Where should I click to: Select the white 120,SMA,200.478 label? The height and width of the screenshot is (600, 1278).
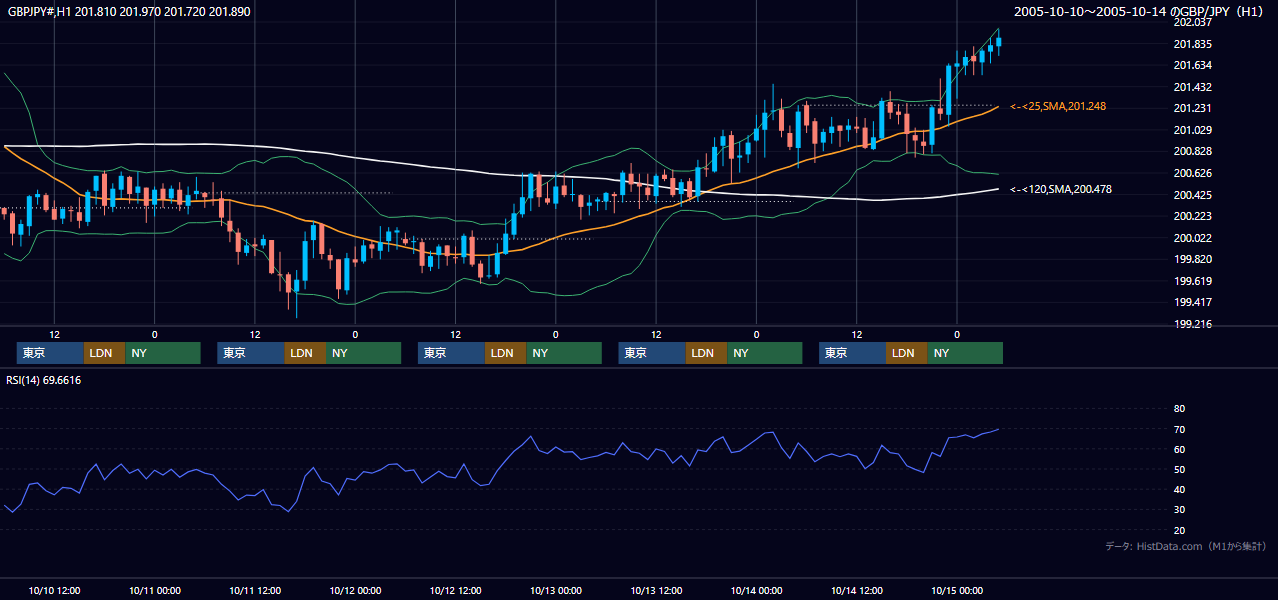click(1060, 189)
